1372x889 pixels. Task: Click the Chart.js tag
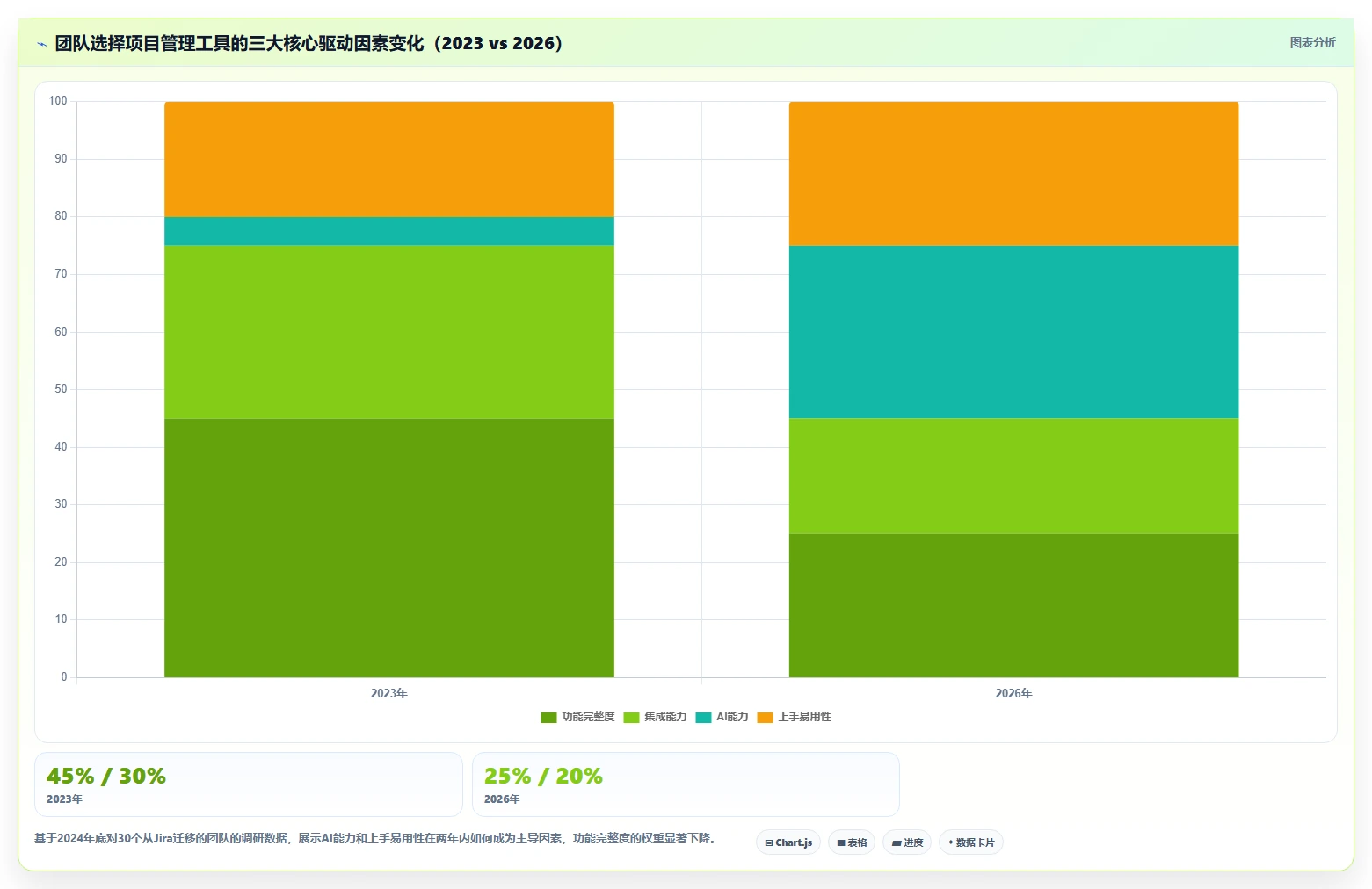(x=788, y=842)
